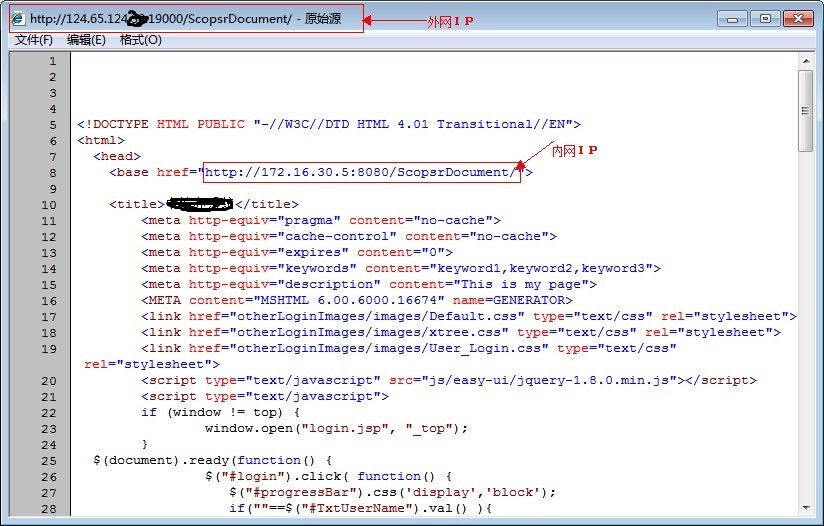824x526 pixels.
Task: Click the rel="stylesheet" wrapped continuation line
Action: (152, 365)
